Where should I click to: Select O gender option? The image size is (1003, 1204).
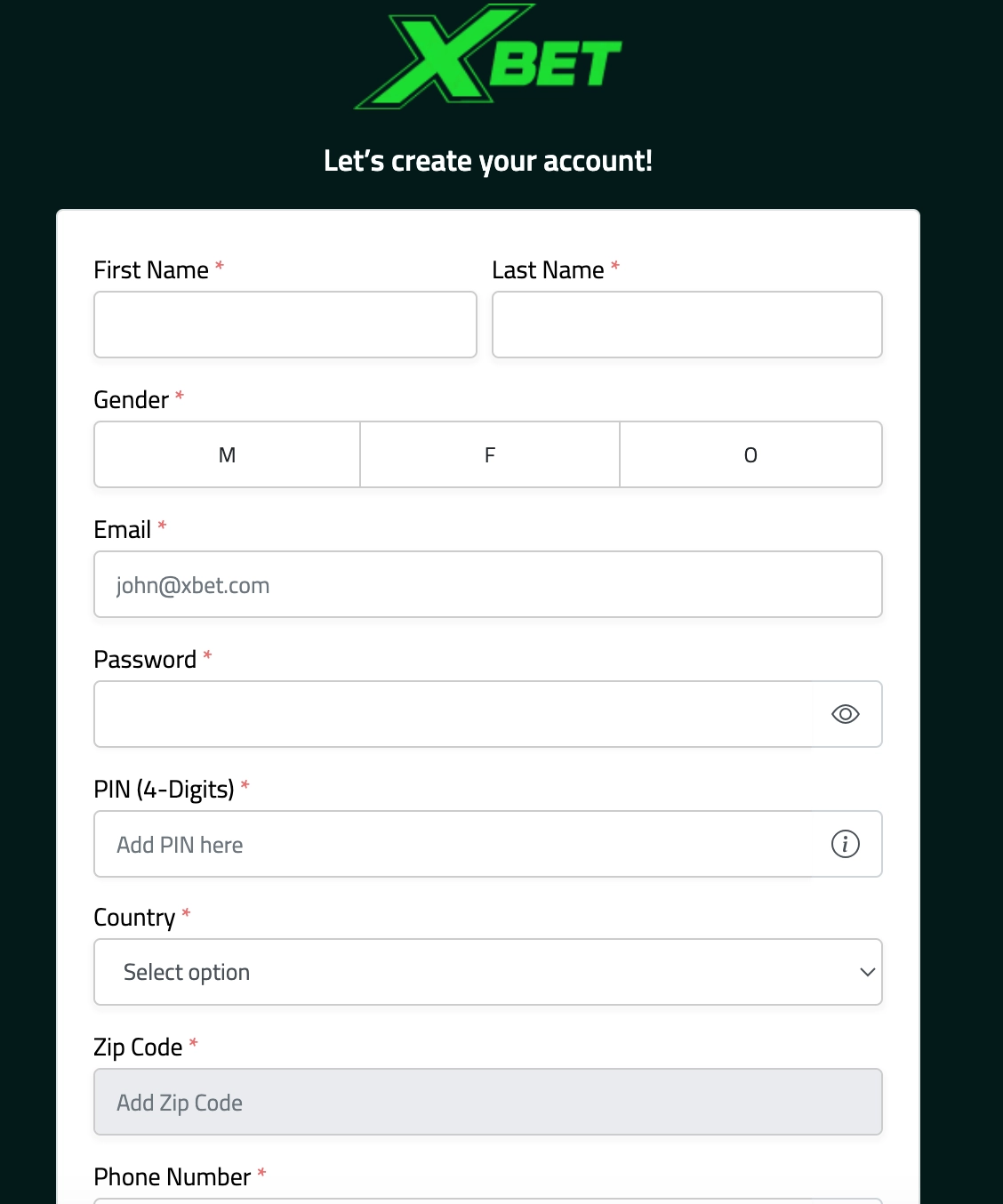(x=750, y=454)
